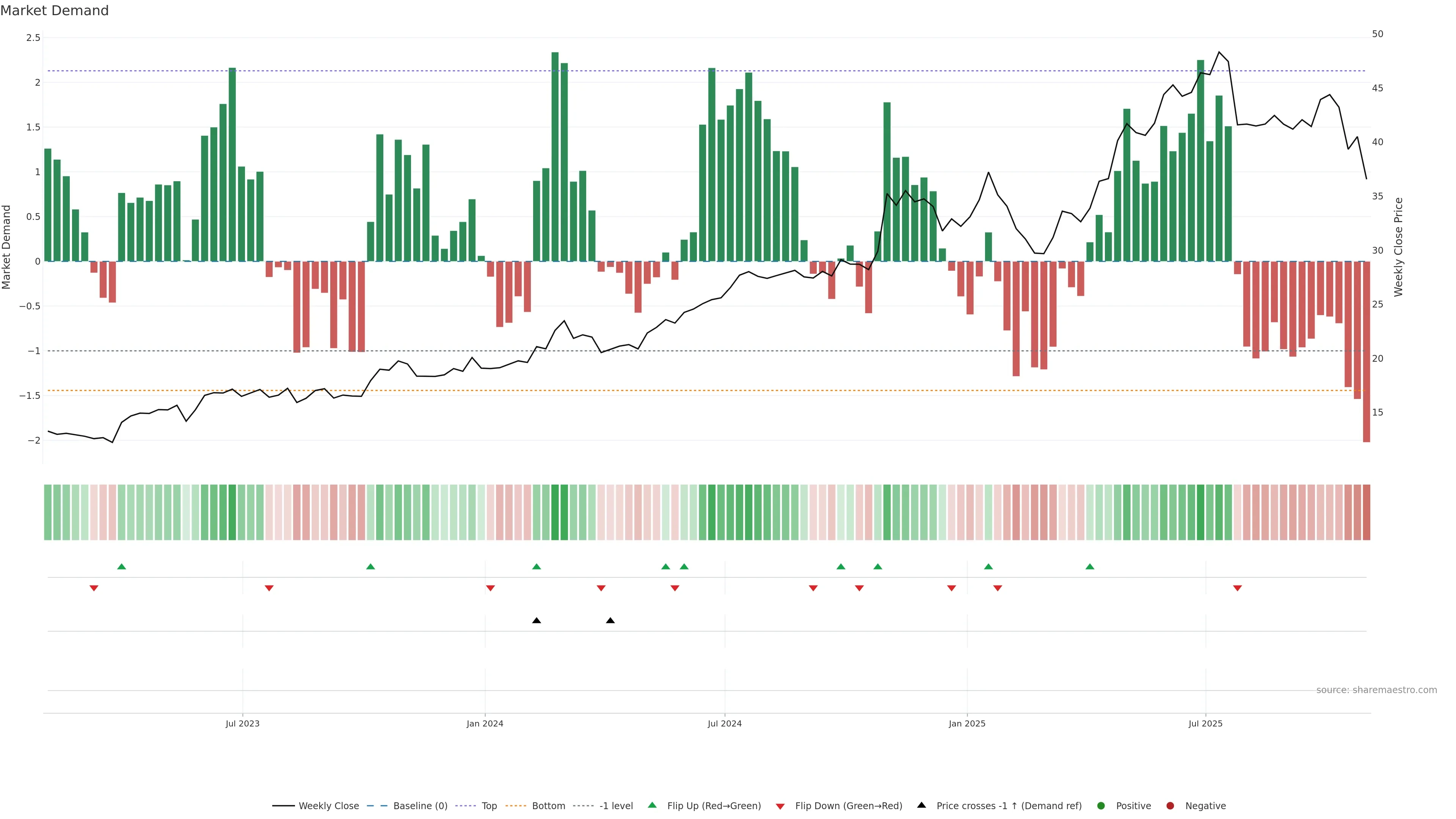The width and height of the screenshot is (1456, 819).
Task: Click the last red flip-down marker after Jul 2025
Action: point(1237,588)
